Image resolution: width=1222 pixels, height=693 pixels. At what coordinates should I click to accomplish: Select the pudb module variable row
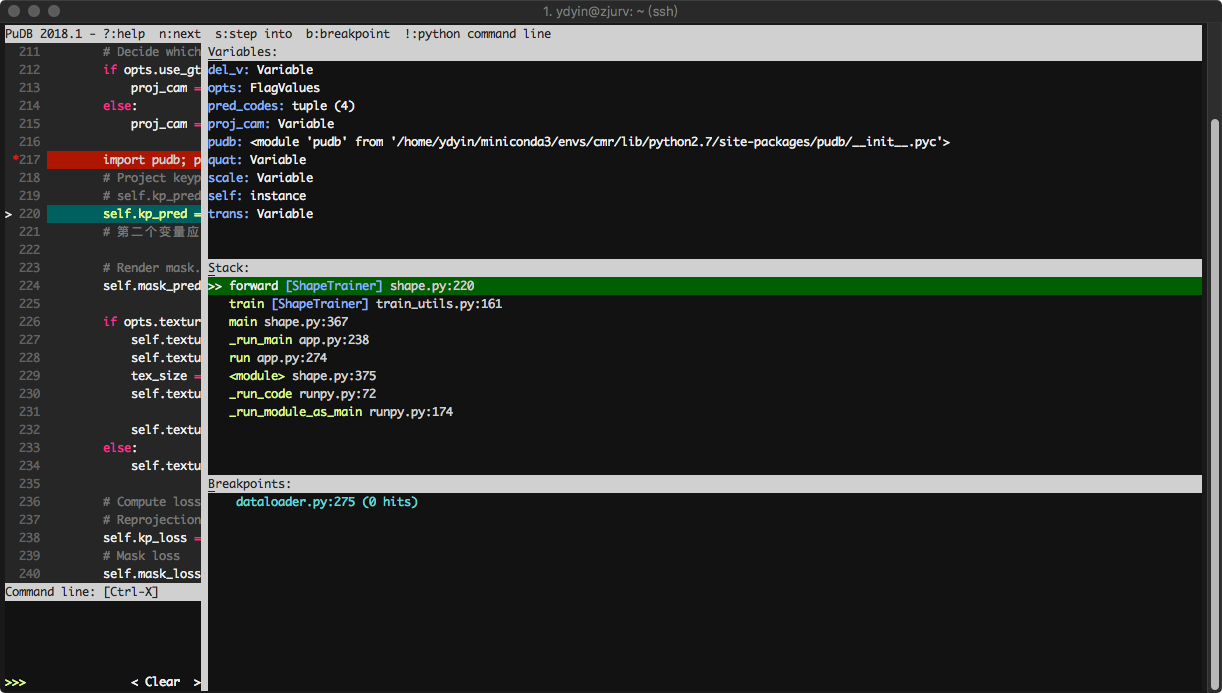(579, 142)
